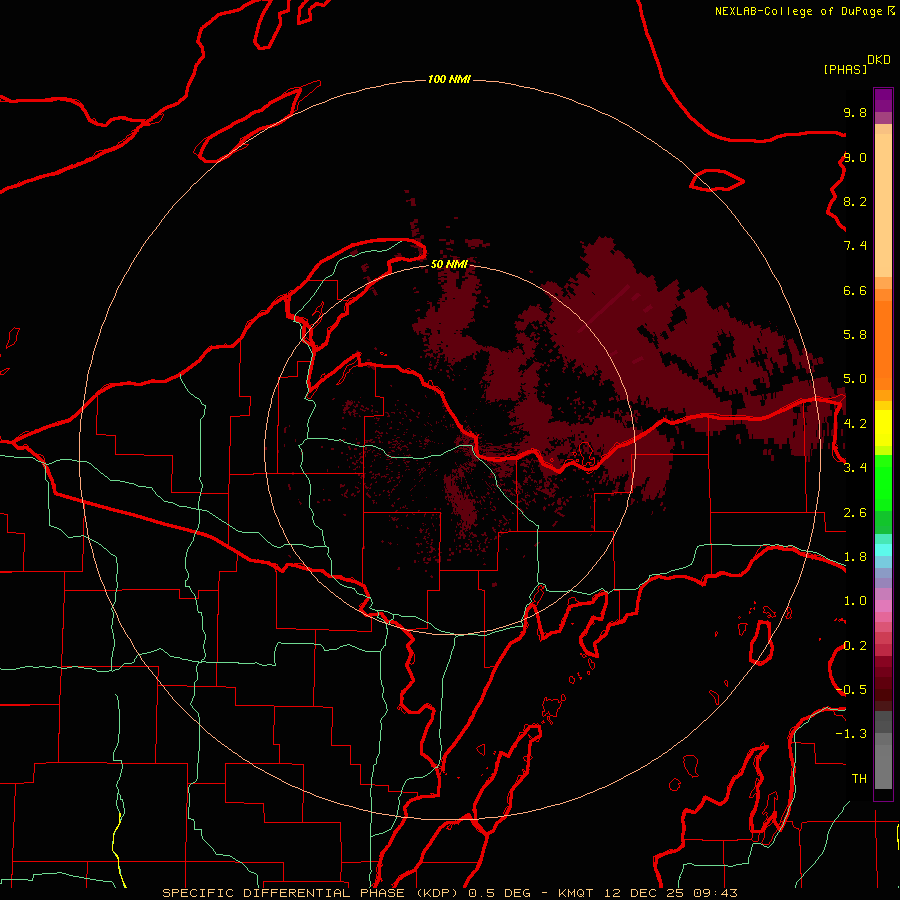Pick the yellow segment of the color bar
Screen dimensions: 900x900
(x=883, y=428)
